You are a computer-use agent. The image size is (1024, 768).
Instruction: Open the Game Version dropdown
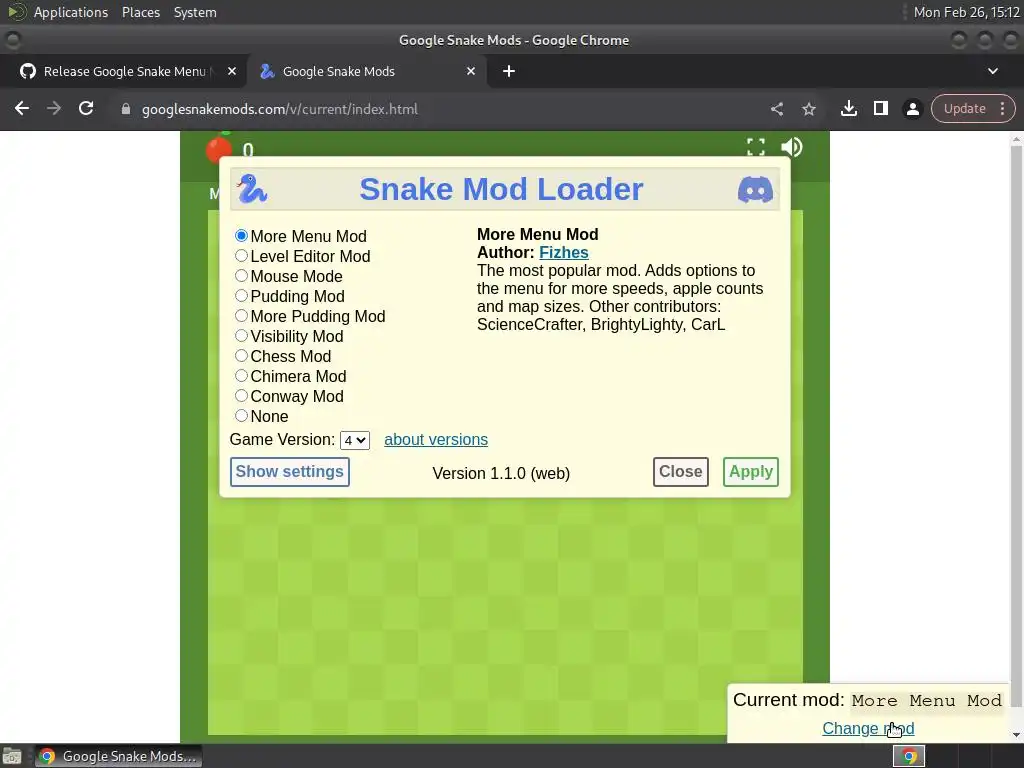tap(355, 440)
